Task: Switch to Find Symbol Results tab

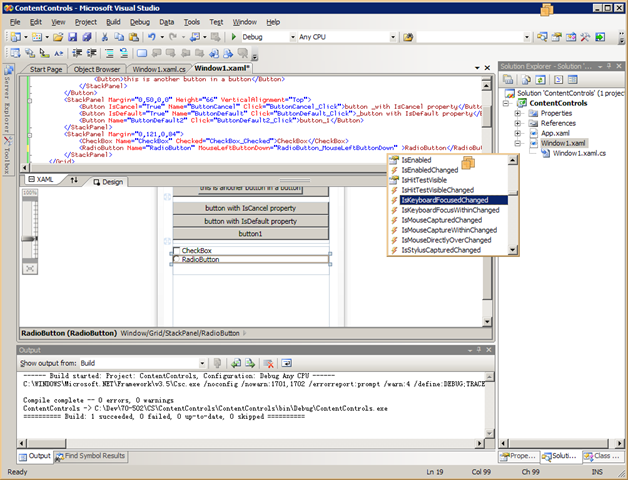Action: (x=91, y=456)
